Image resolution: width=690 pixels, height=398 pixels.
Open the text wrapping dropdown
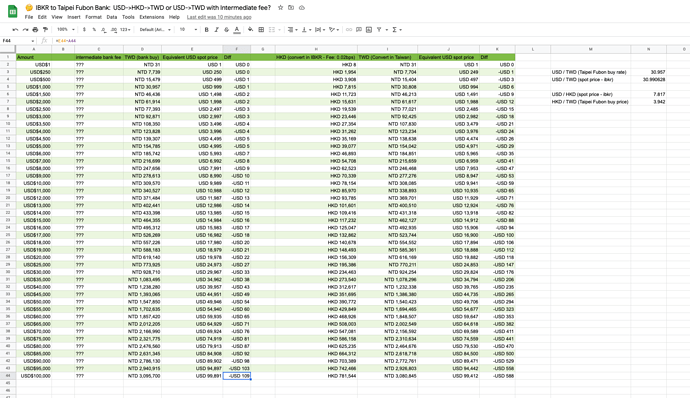(319, 29)
